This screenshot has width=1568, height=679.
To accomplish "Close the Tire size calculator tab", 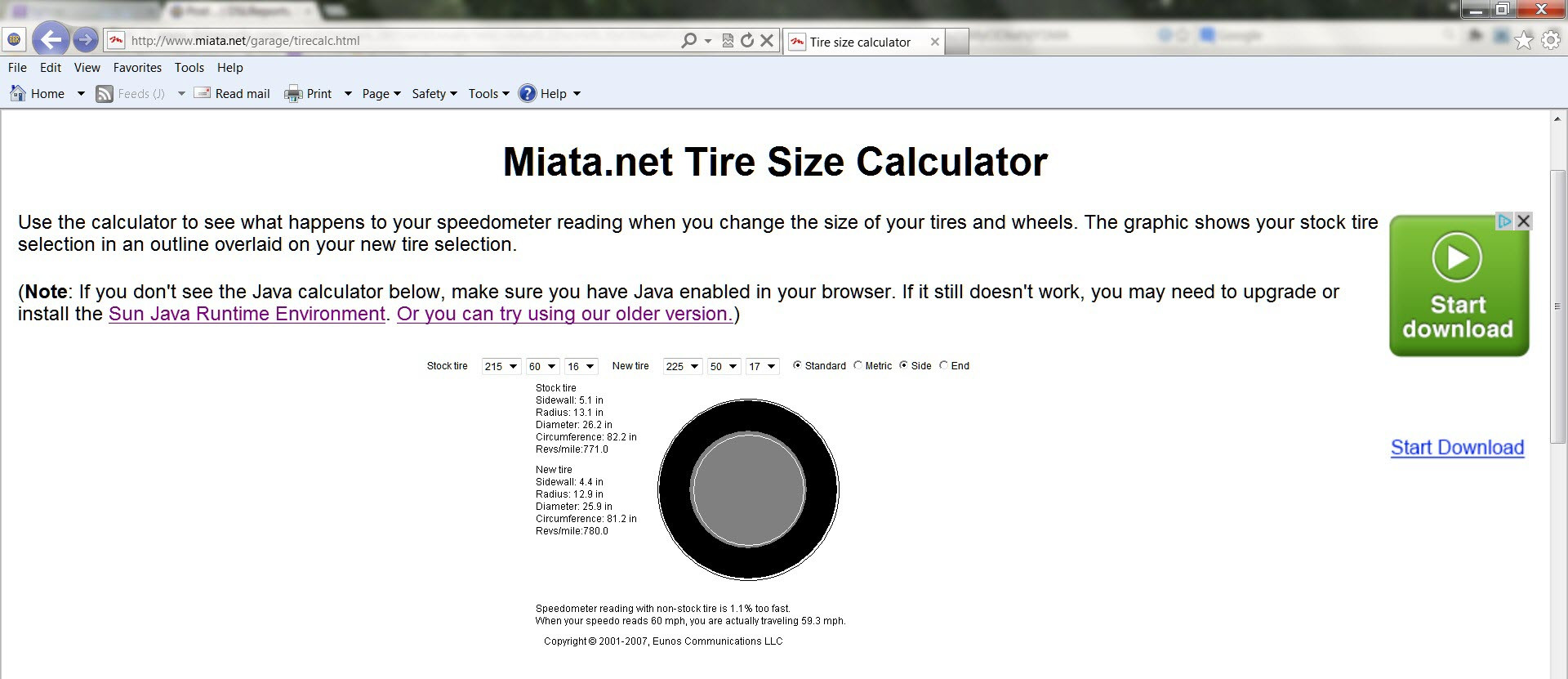I will pos(935,42).
